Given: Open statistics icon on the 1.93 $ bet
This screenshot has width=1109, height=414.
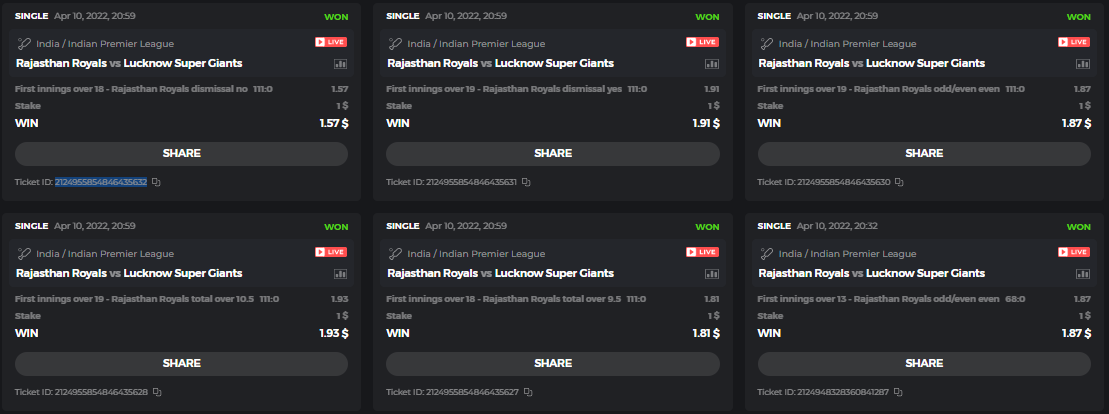Looking at the screenshot, I should (x=340, y=274).
